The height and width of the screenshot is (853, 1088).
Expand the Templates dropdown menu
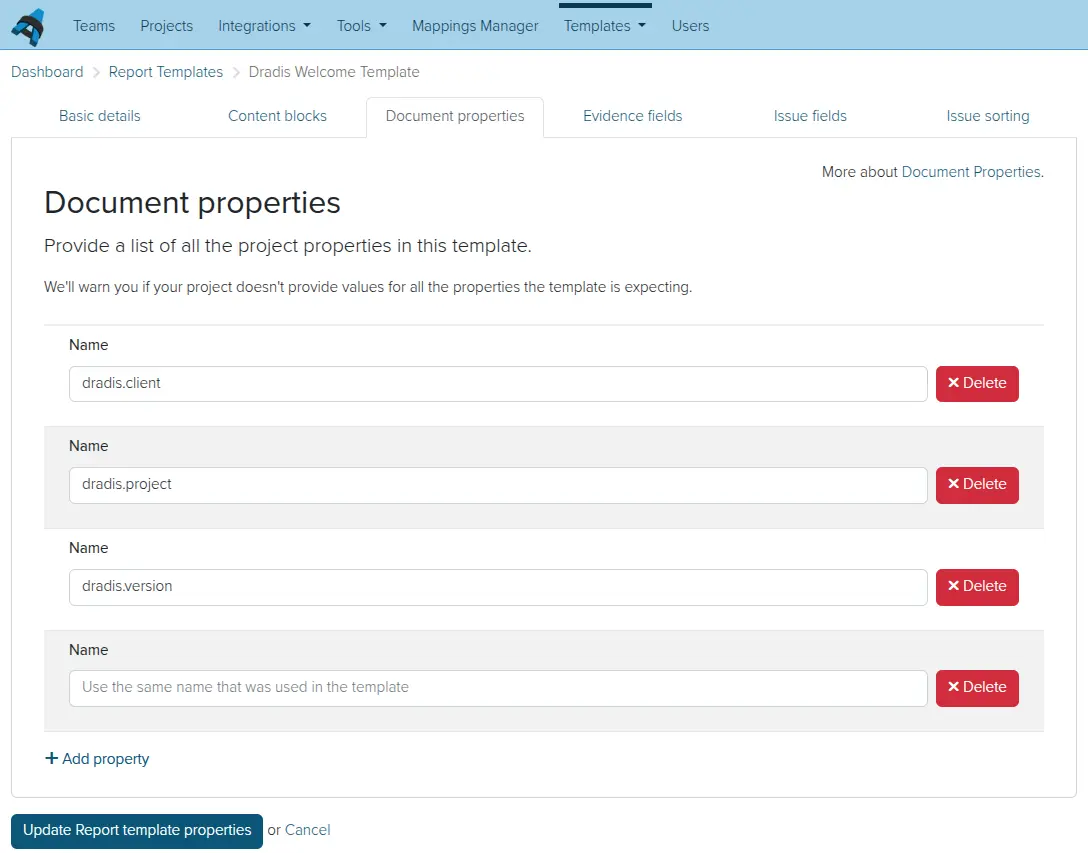click(x=604, y=26)
